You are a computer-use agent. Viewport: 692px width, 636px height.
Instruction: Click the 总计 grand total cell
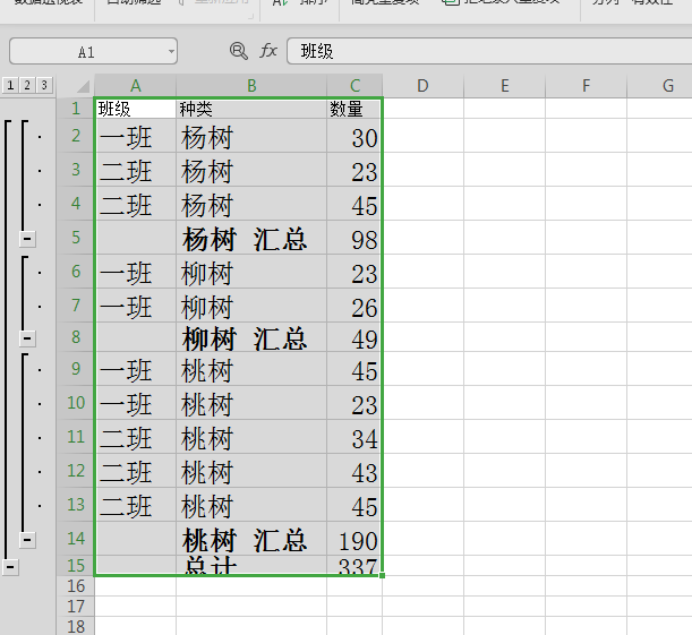click(252, 565)
